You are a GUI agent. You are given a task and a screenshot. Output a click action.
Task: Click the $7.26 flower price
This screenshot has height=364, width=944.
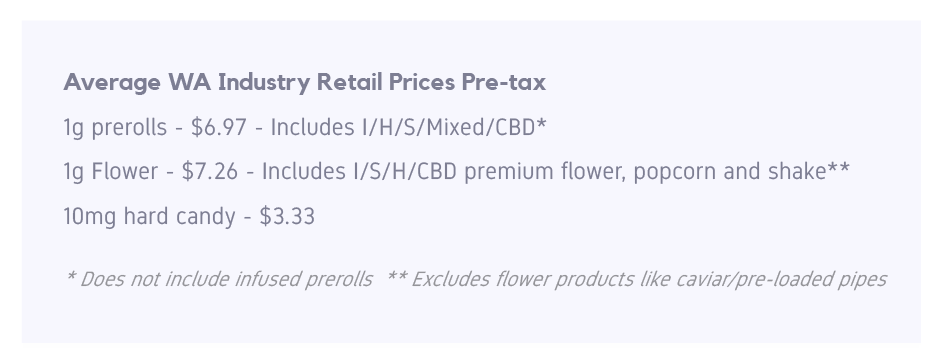point(210,172)
